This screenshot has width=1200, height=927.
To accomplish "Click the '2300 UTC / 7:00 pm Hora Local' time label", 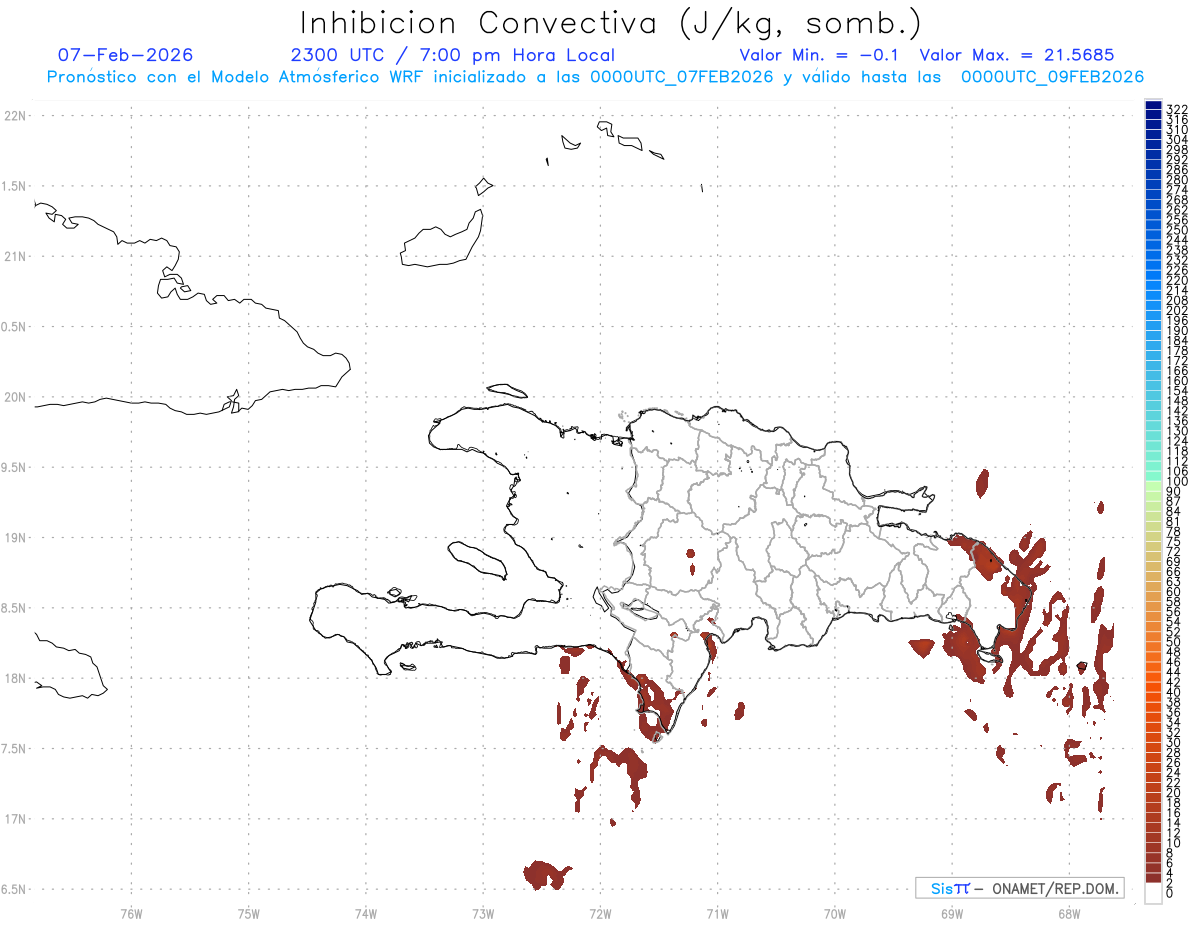I will tap(453, 55).
